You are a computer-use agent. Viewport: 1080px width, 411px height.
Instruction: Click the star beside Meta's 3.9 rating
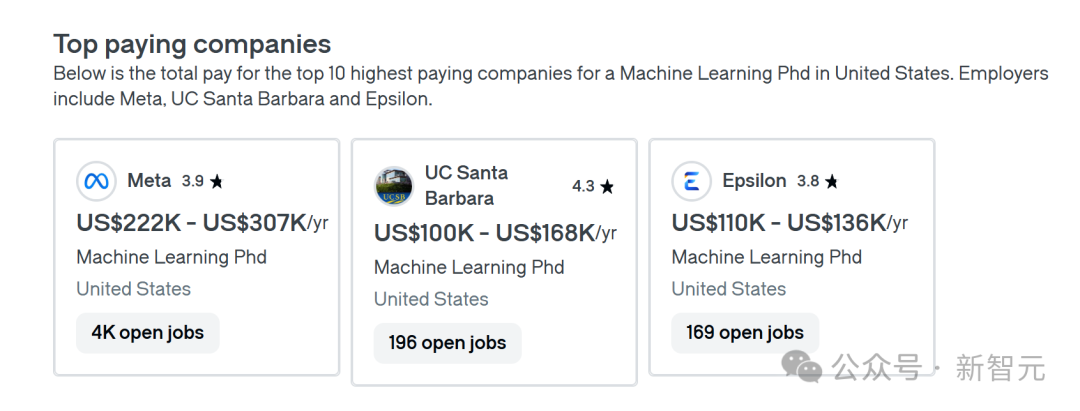[217, 182]
